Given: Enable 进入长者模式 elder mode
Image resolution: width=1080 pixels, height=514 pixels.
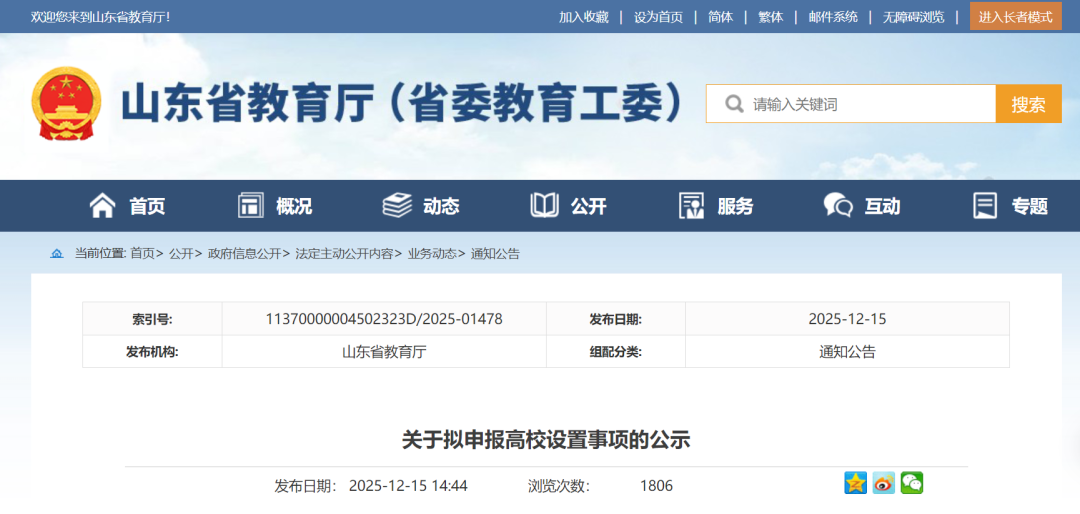Looking at the screenshot, I should pyautogui.click(x=1015, y=17).
